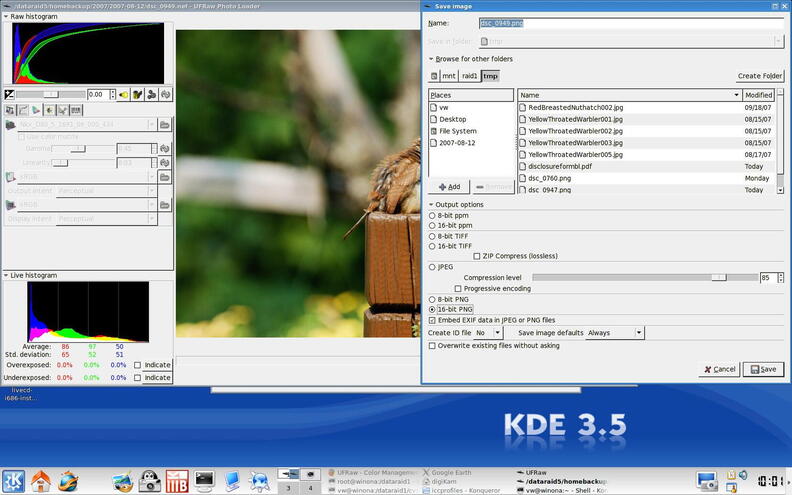
Task: Choose JPEG as output format
Action: click(432, 267)
